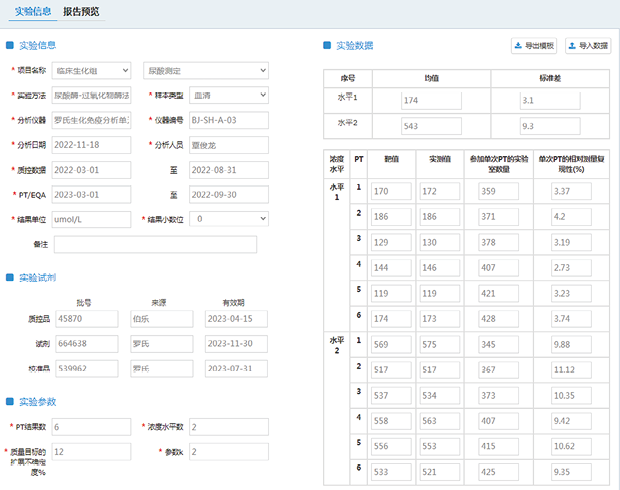This screenshot has width=620, height=490.
Task: Click the target value field 558
Action: (x=391, y=421)
